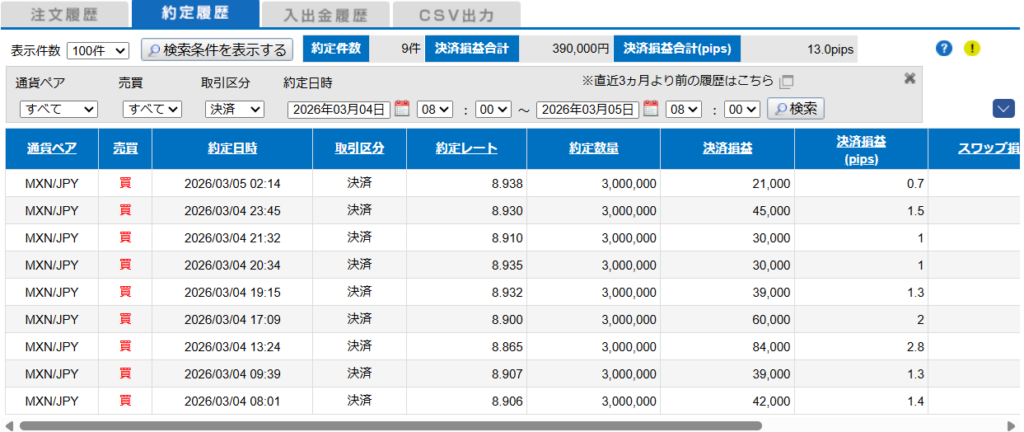Image resolution: width=1024 pixels, height=432 pixels.
Task: Click the older history popup window icon
Action: (787, 81)
